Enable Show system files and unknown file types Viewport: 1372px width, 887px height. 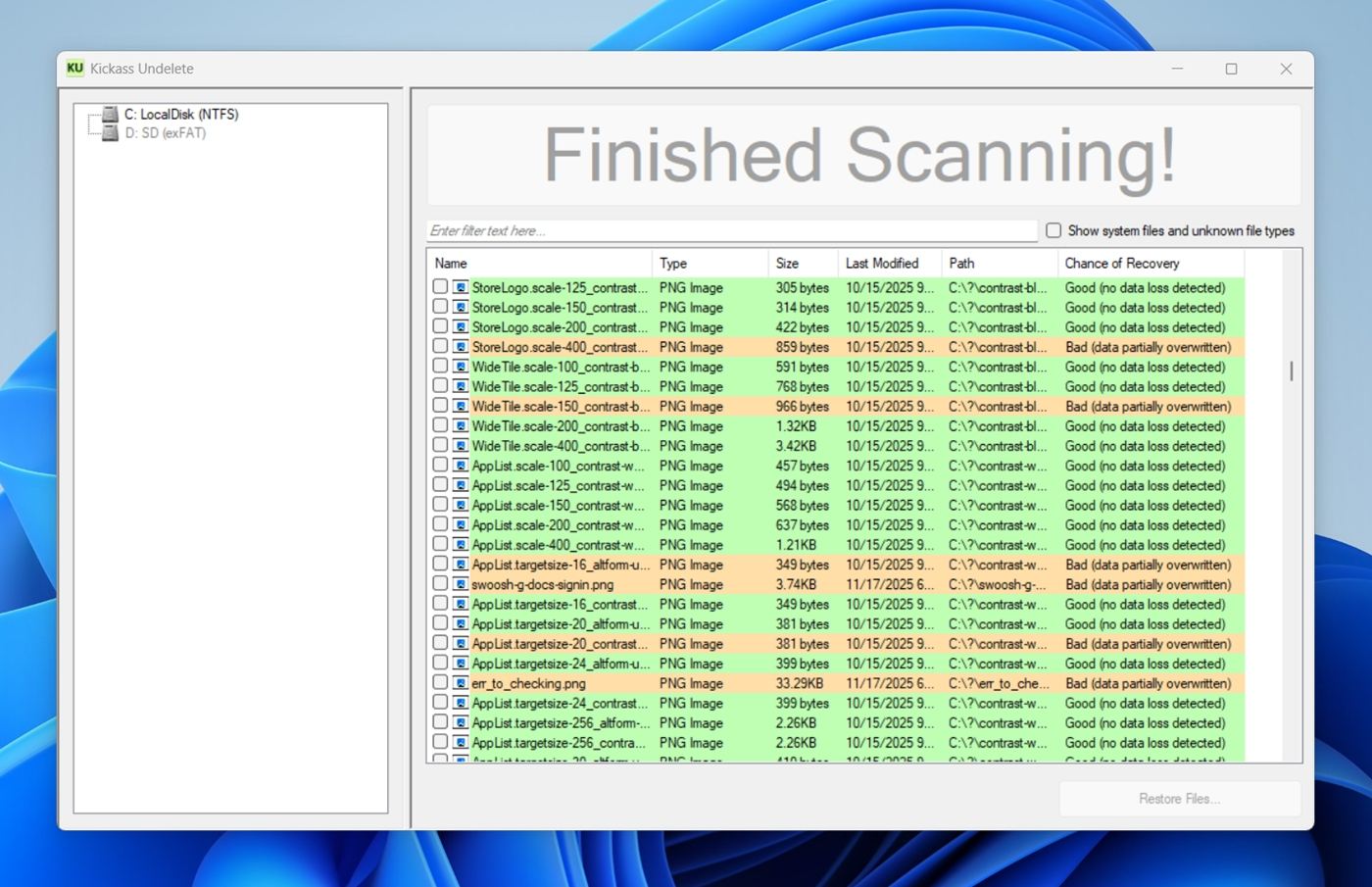[1053, 229]
